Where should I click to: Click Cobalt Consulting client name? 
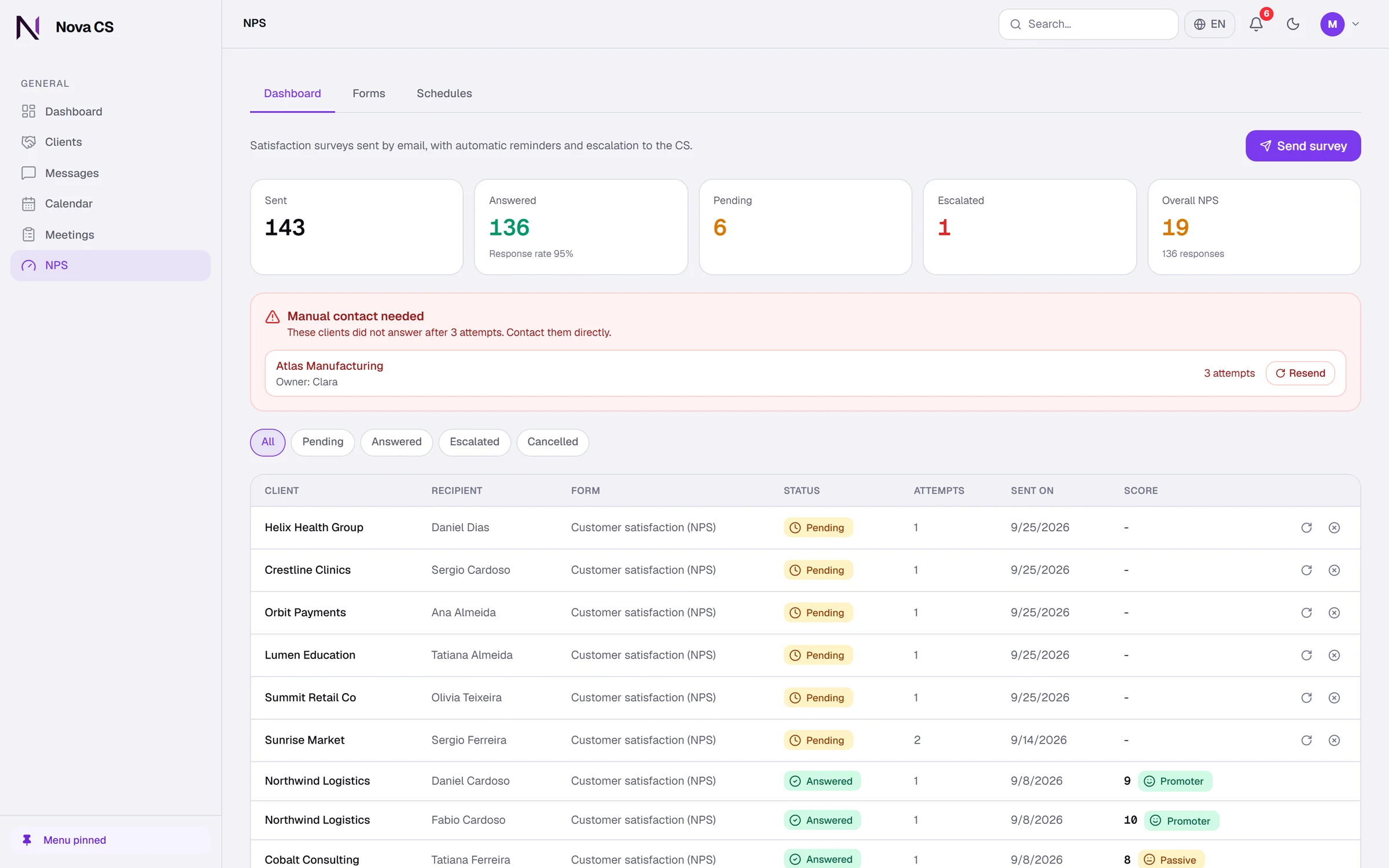pos(312,859)
